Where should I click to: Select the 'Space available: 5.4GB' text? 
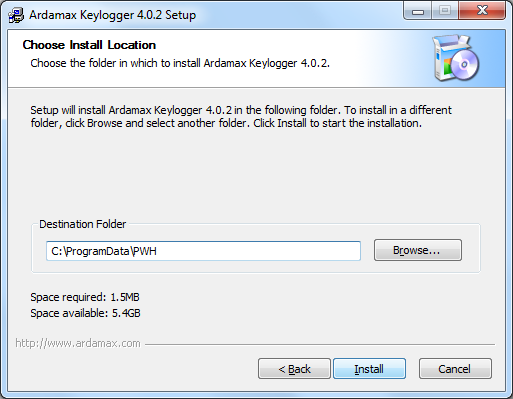click(x=85, y=313)
